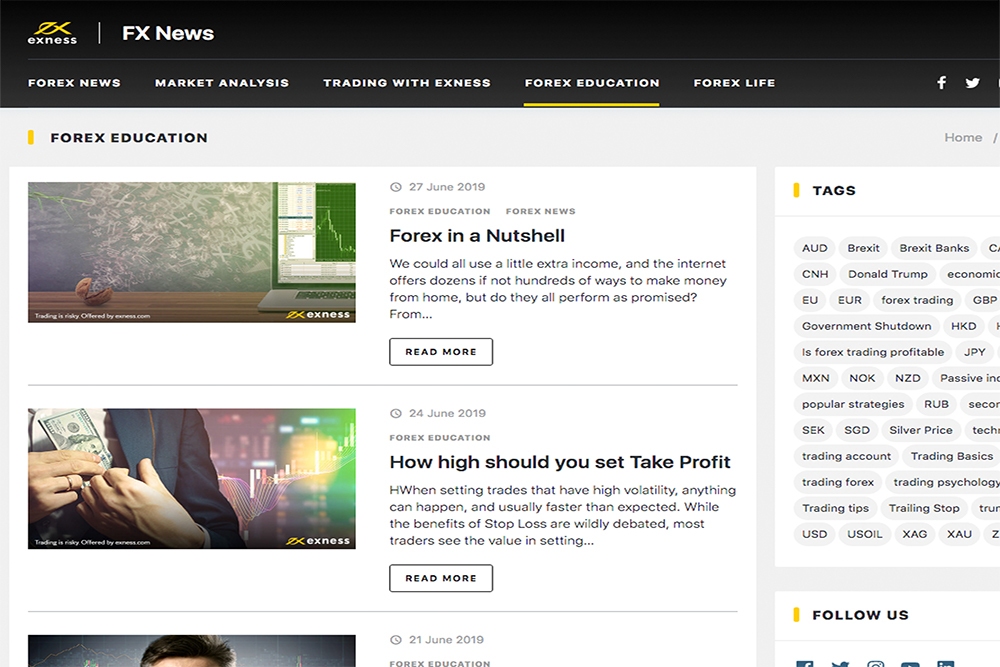Viewport: 1000px width, 667px height.
Task: Select the Donald Trump tag
Action: [887, 274]
